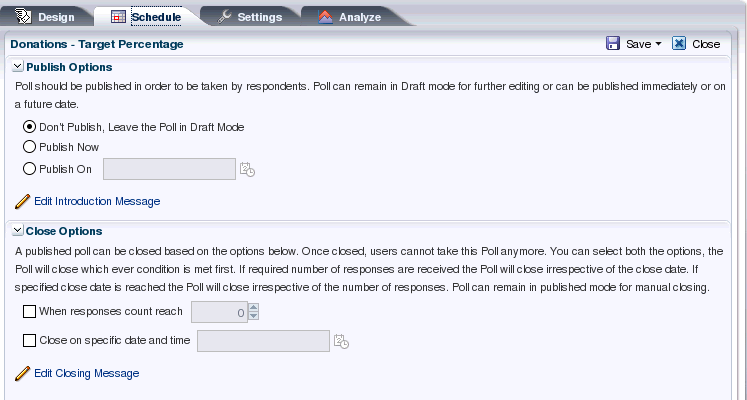Click the Edit Introduction Message link
The height and width of the screenshot is (400, 747).
pos(97,201)
